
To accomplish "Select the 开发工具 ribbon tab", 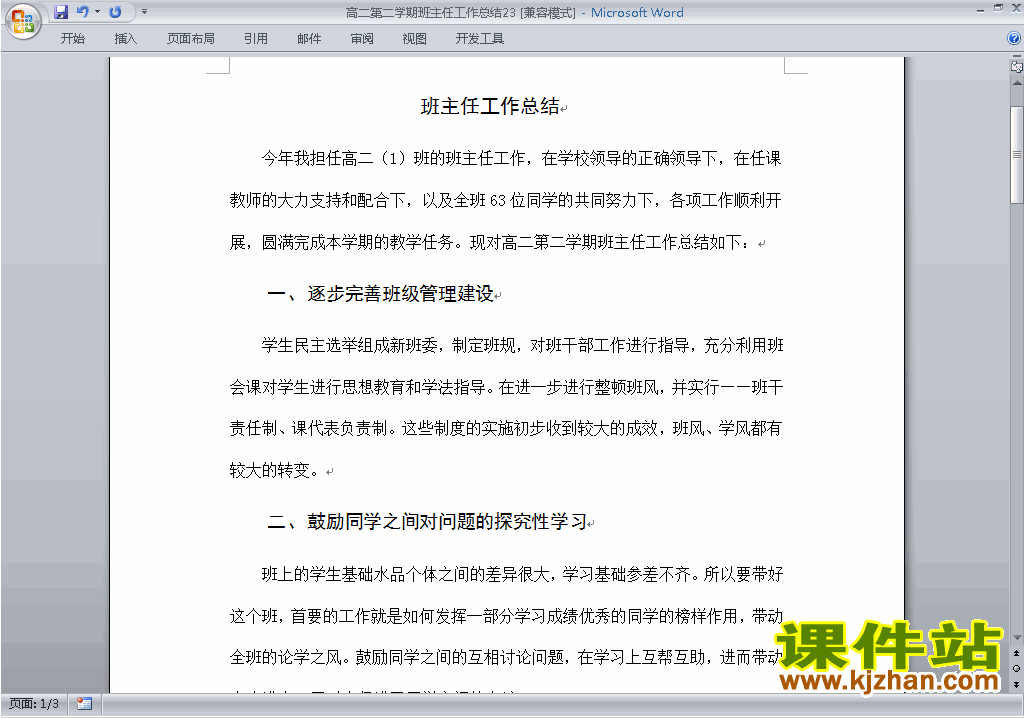I will 479,39.
